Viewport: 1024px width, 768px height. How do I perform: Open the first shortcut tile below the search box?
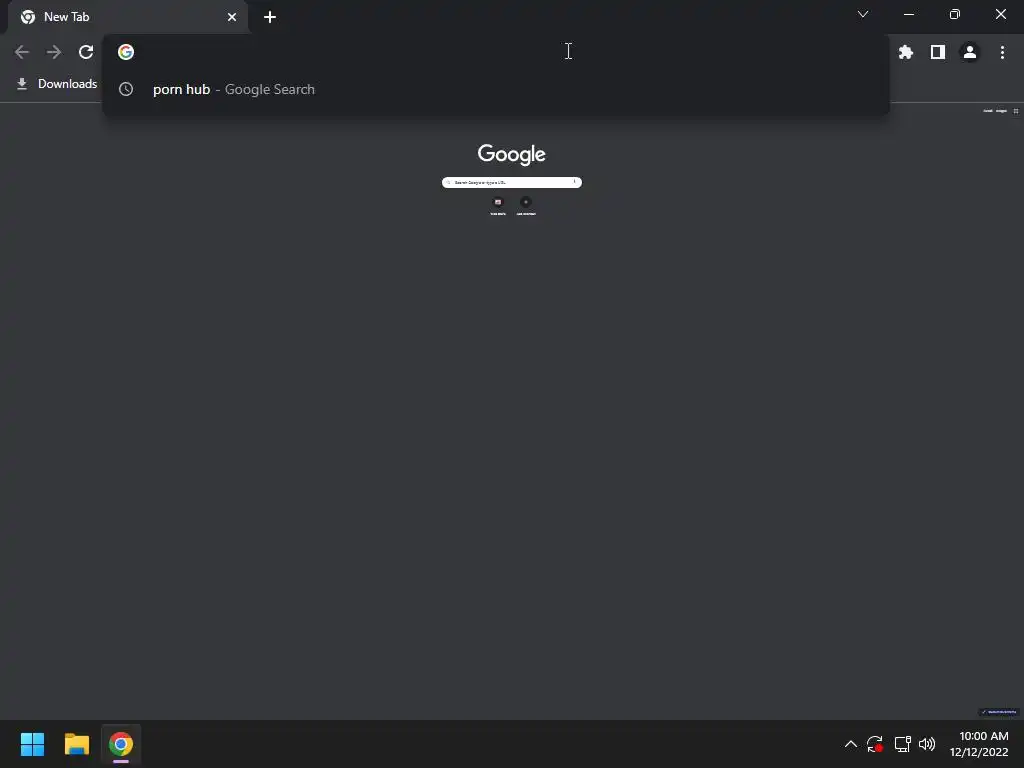[x=498, y=206]
